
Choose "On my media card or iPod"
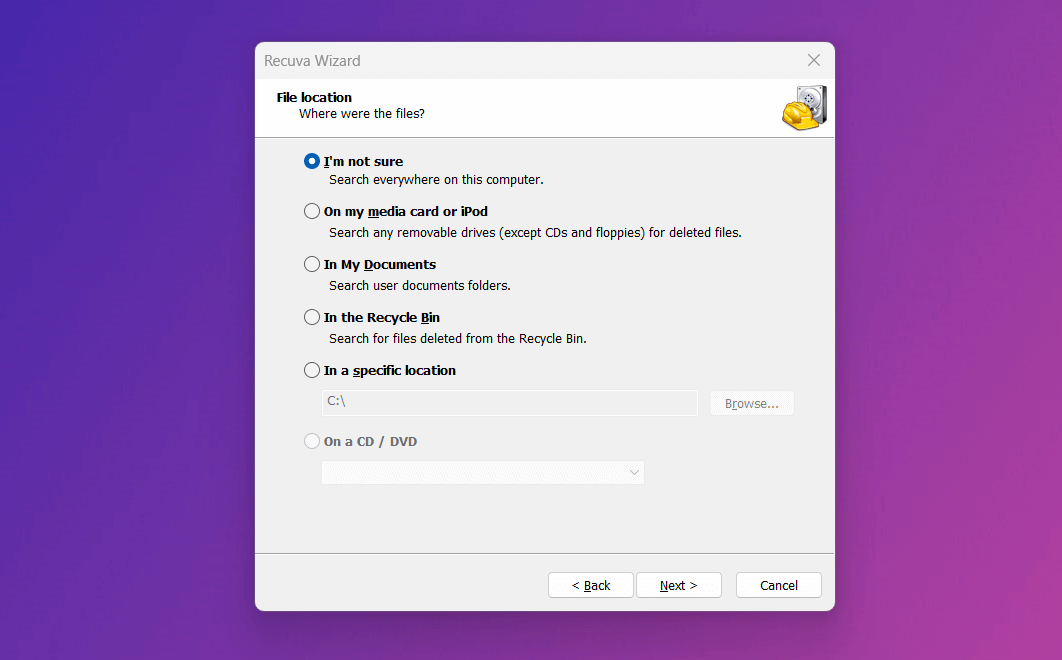click(x=312, y=211)
